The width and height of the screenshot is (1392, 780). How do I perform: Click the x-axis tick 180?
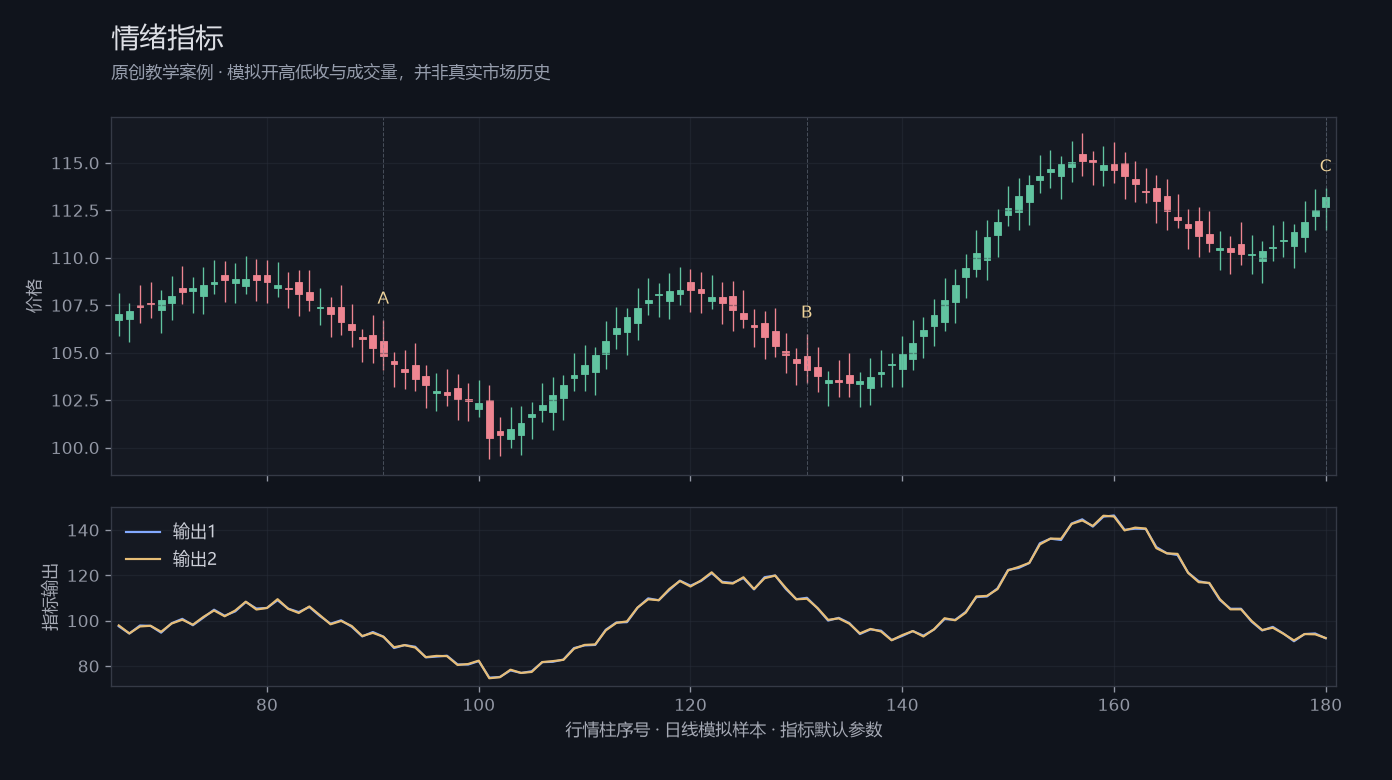point(1326,704)
